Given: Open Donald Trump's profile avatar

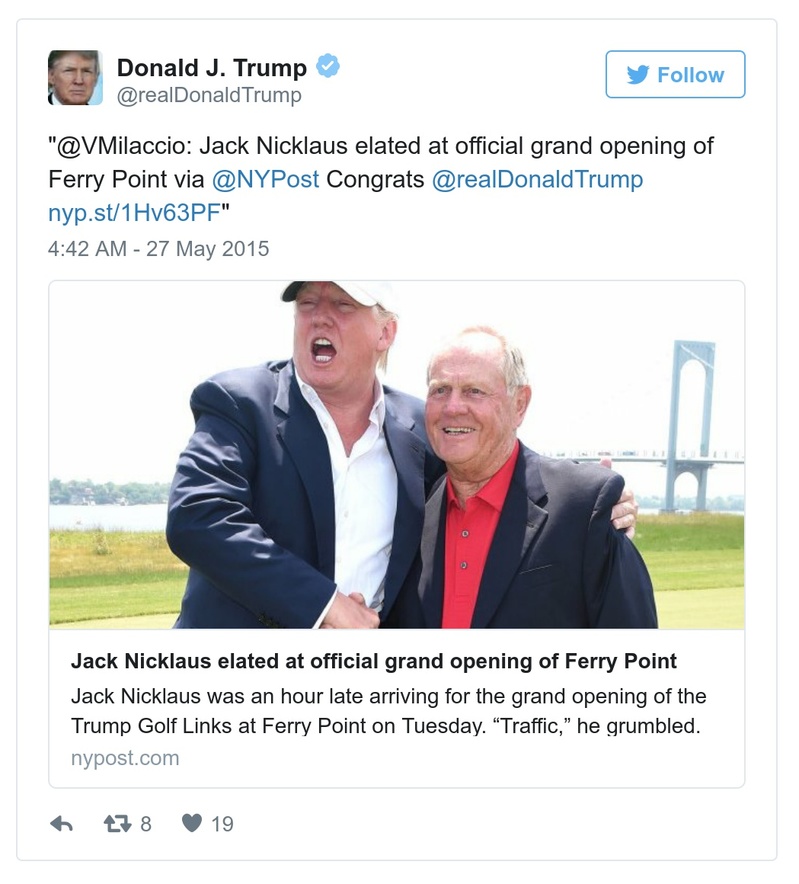Looking at the screenshot, I should tap(75, 75).
